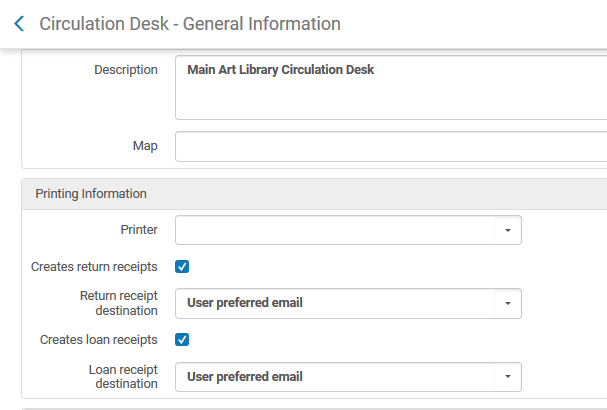Viewport: 607px width, 410px height.
Task: Click the Creates loan receipts label
Action: pos(99,340)
